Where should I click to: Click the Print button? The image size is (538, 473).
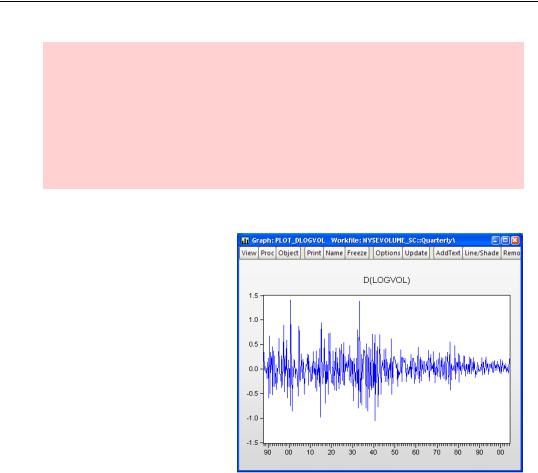click(x=314, y=253)
